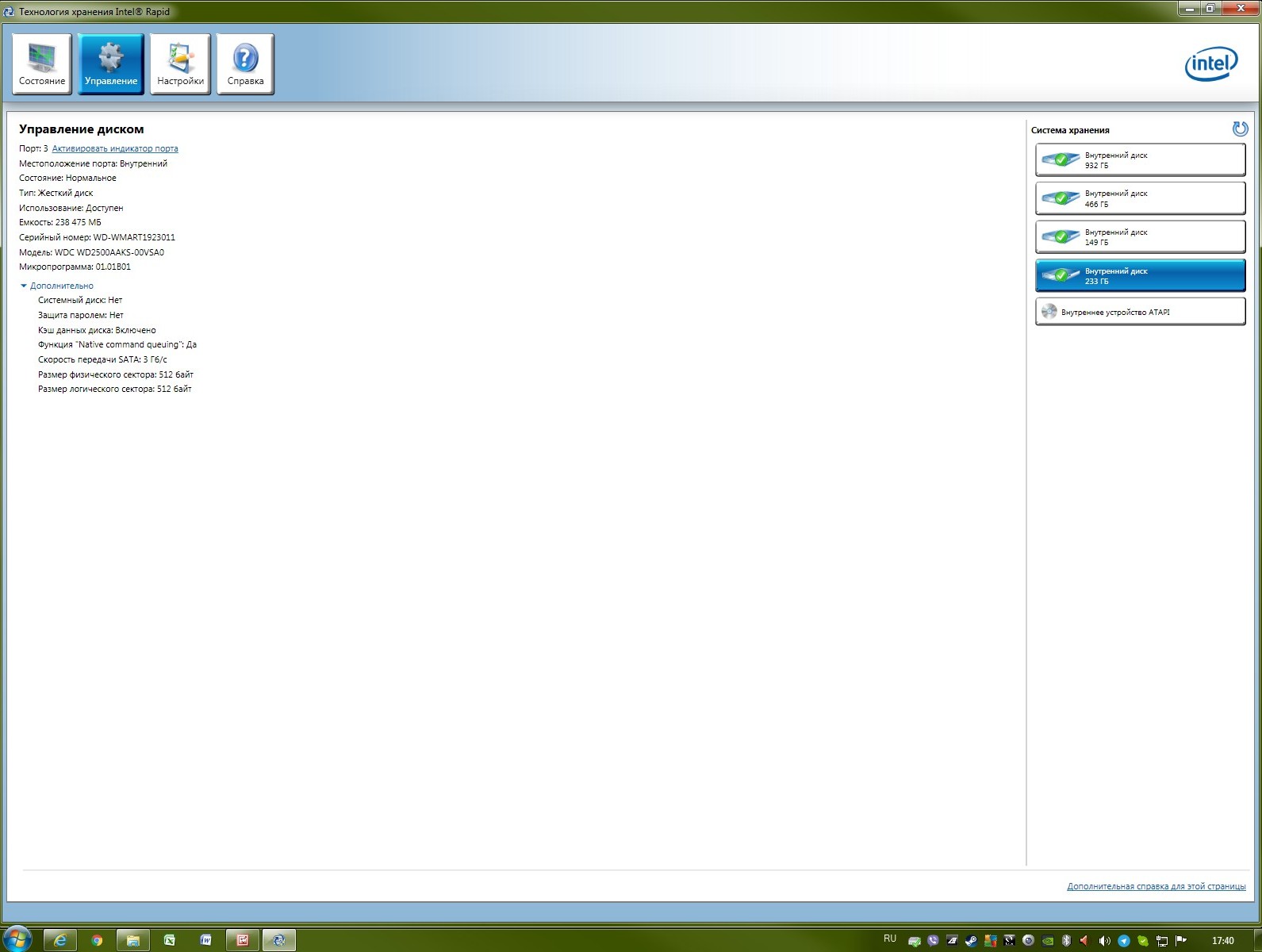
Task: Select the Внутреннее устройство ATAPI device
Action: click(x=1140, y=311)
